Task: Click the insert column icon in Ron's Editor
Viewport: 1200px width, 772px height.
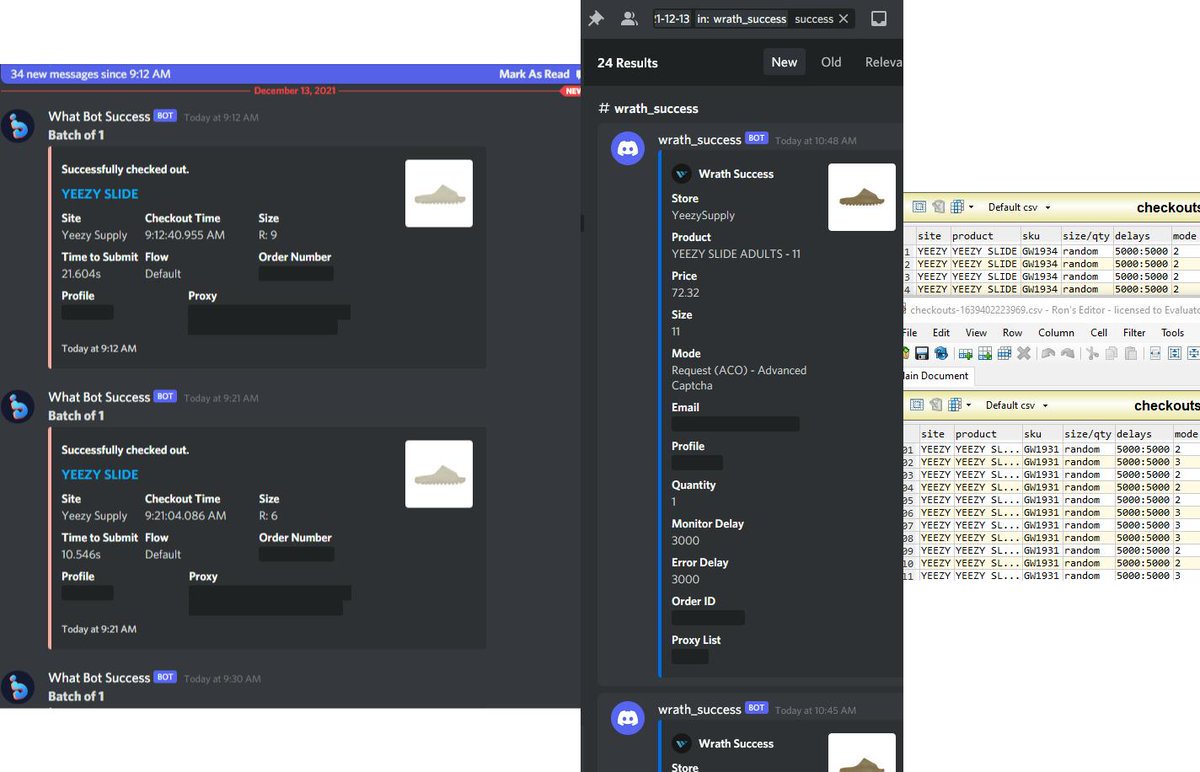Action: click(985, 353)
